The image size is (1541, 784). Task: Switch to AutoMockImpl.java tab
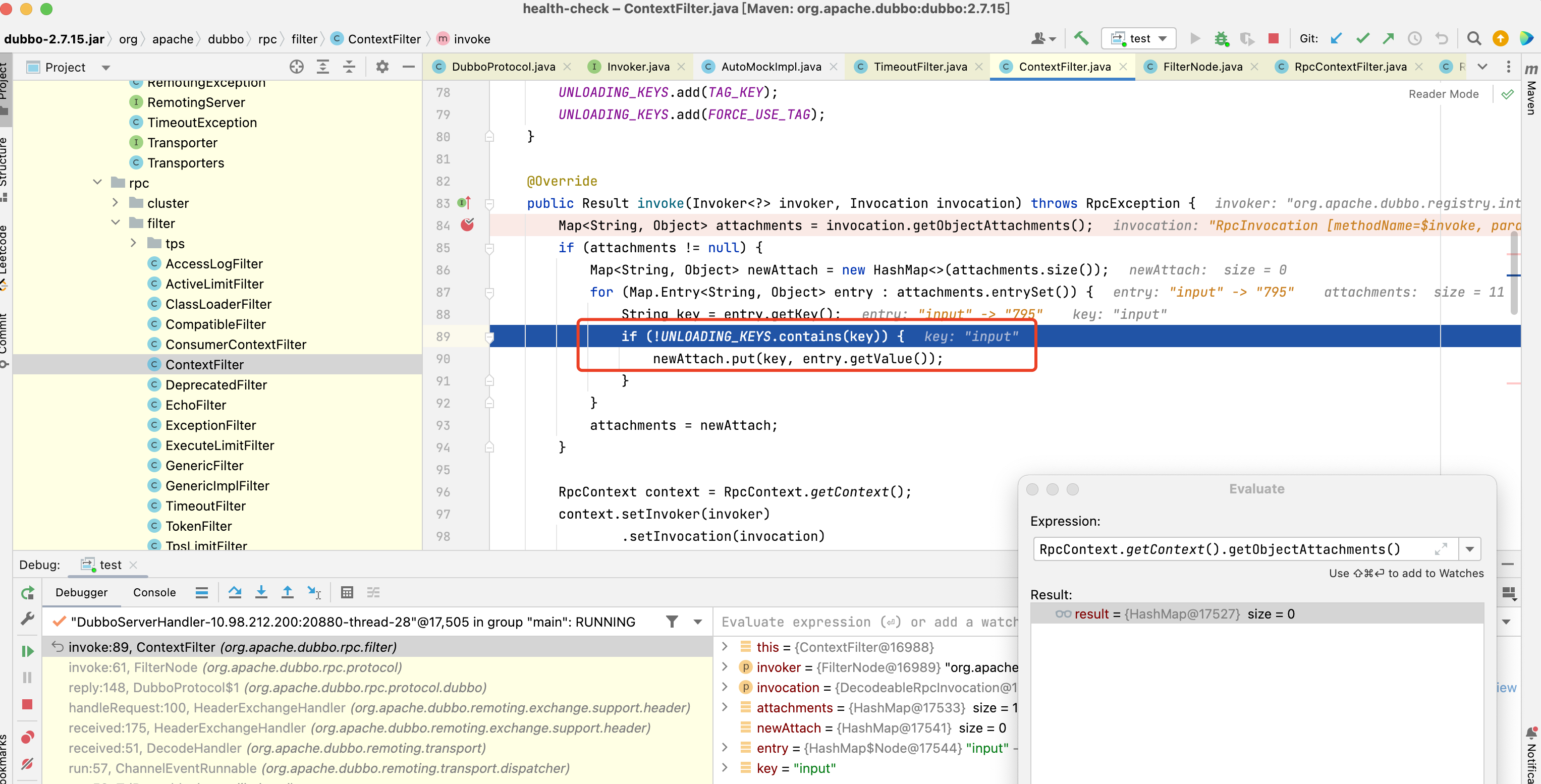[771, 67]
